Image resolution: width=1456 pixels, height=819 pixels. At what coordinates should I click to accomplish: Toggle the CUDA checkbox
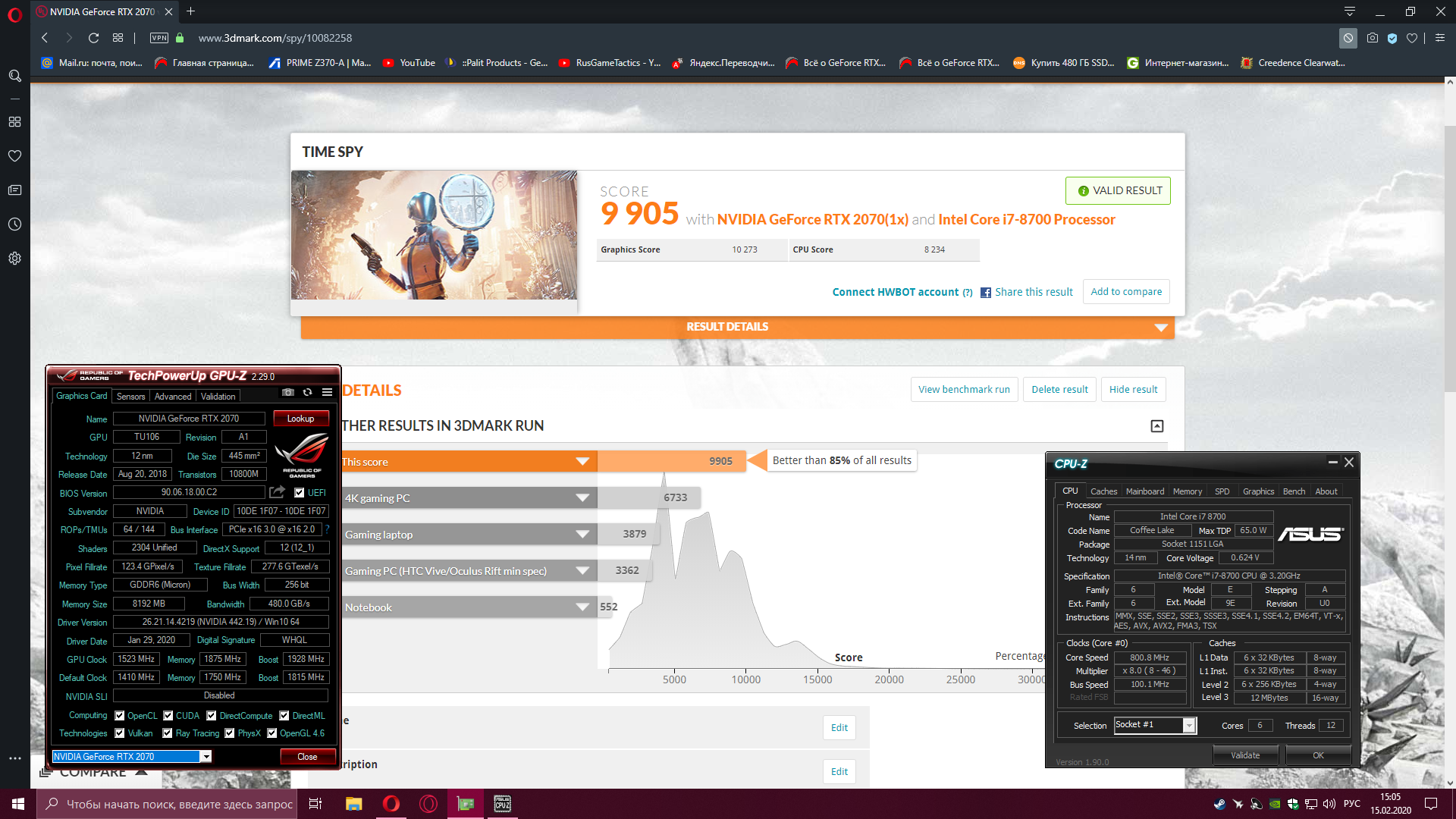pyautogui.click(x=168, y=716)
